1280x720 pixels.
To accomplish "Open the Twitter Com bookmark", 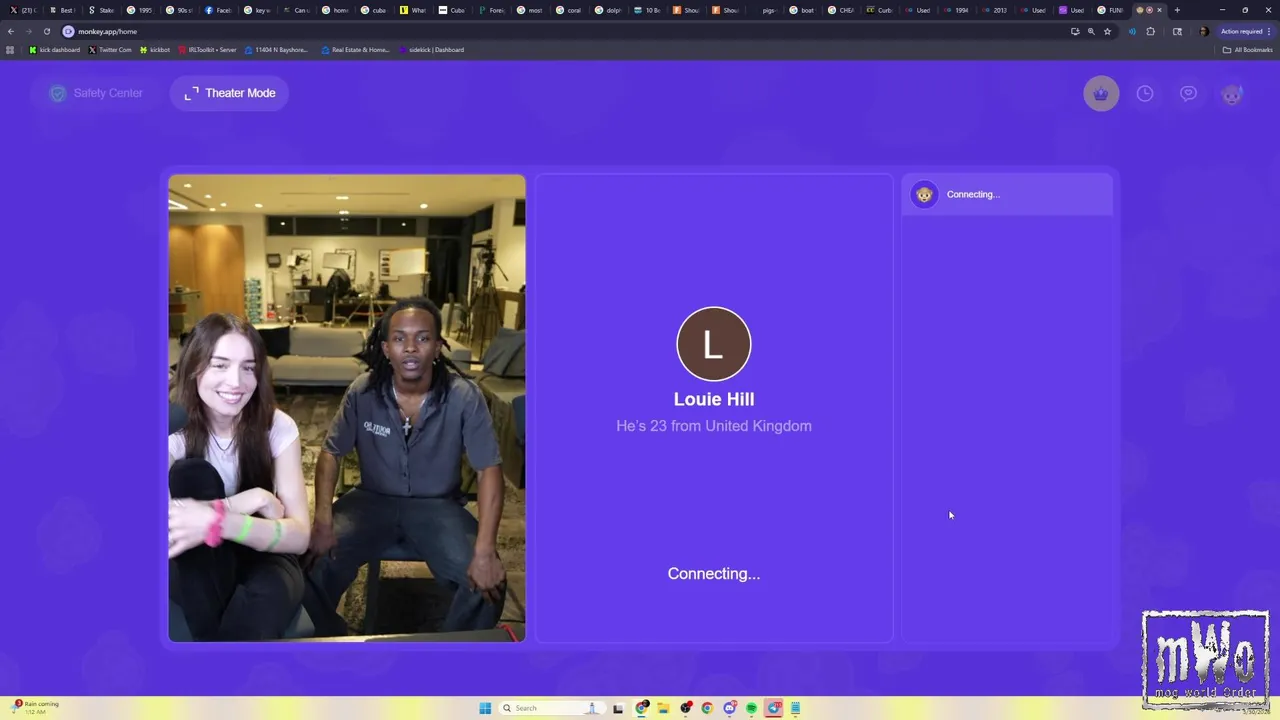I will [110, 50].
